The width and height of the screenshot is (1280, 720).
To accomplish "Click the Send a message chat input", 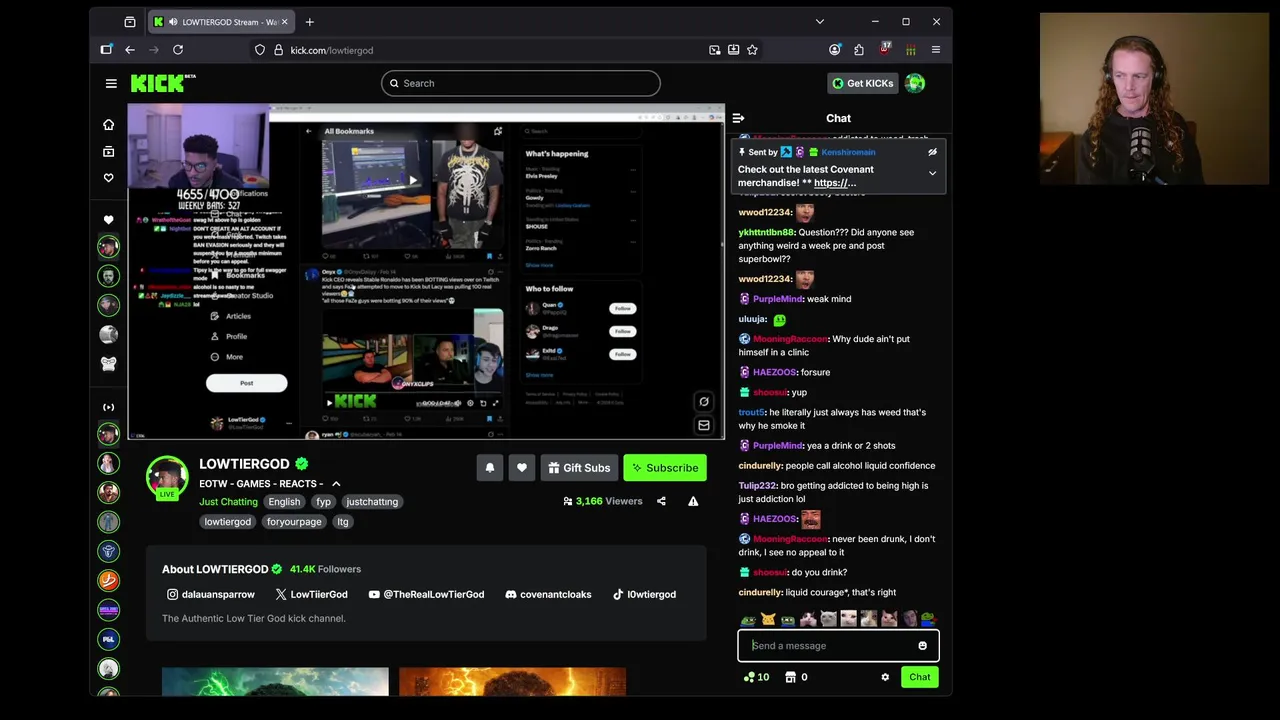I will pyautogui.click(x=838, y=646).
